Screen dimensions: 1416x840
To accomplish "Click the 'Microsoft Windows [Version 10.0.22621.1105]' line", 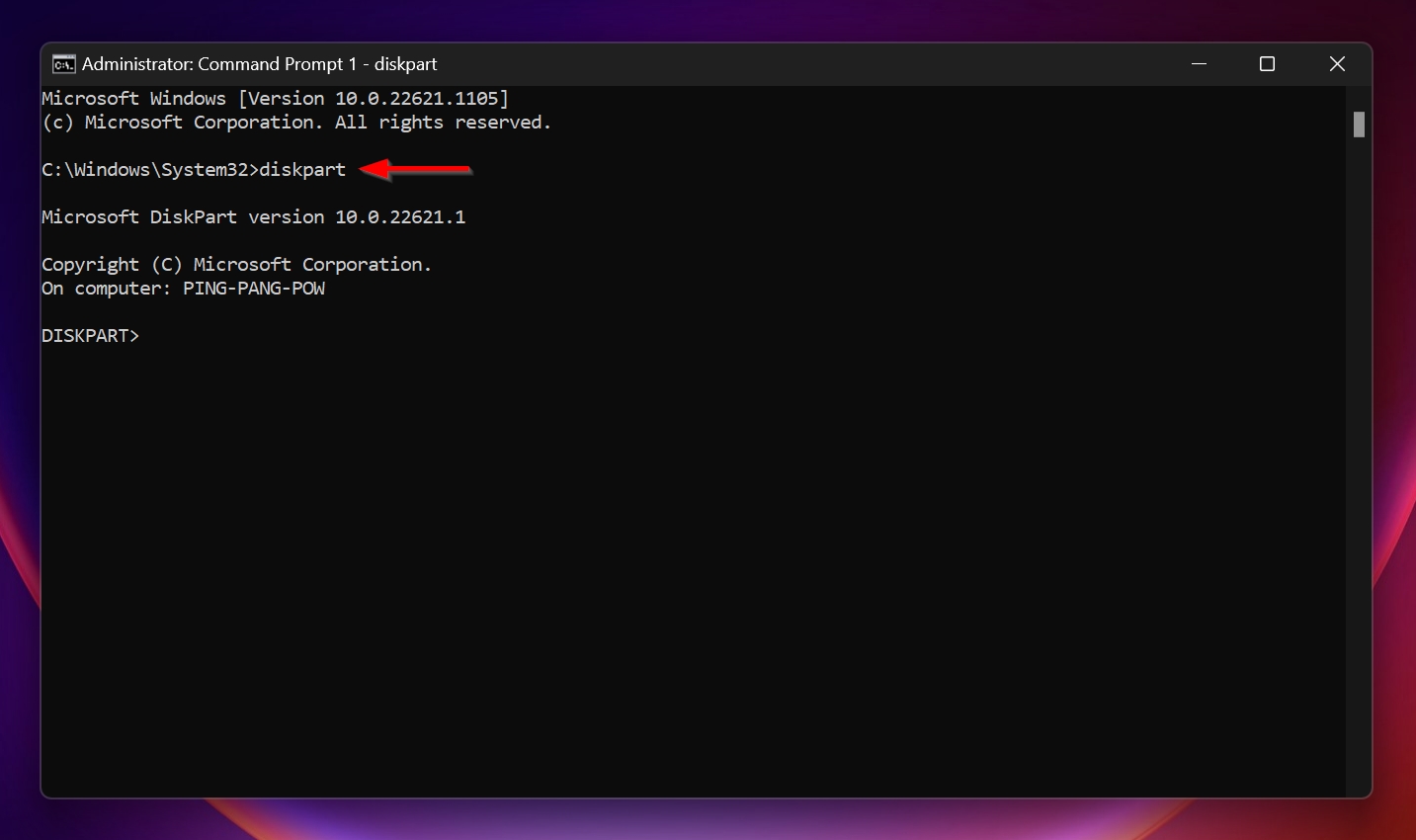I will (x=276, y=99).
